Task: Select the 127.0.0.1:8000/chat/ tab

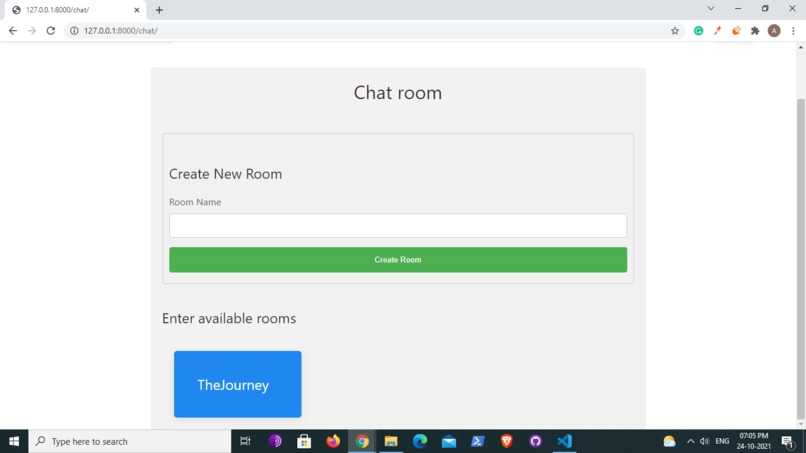Action: tap(75, 10)
